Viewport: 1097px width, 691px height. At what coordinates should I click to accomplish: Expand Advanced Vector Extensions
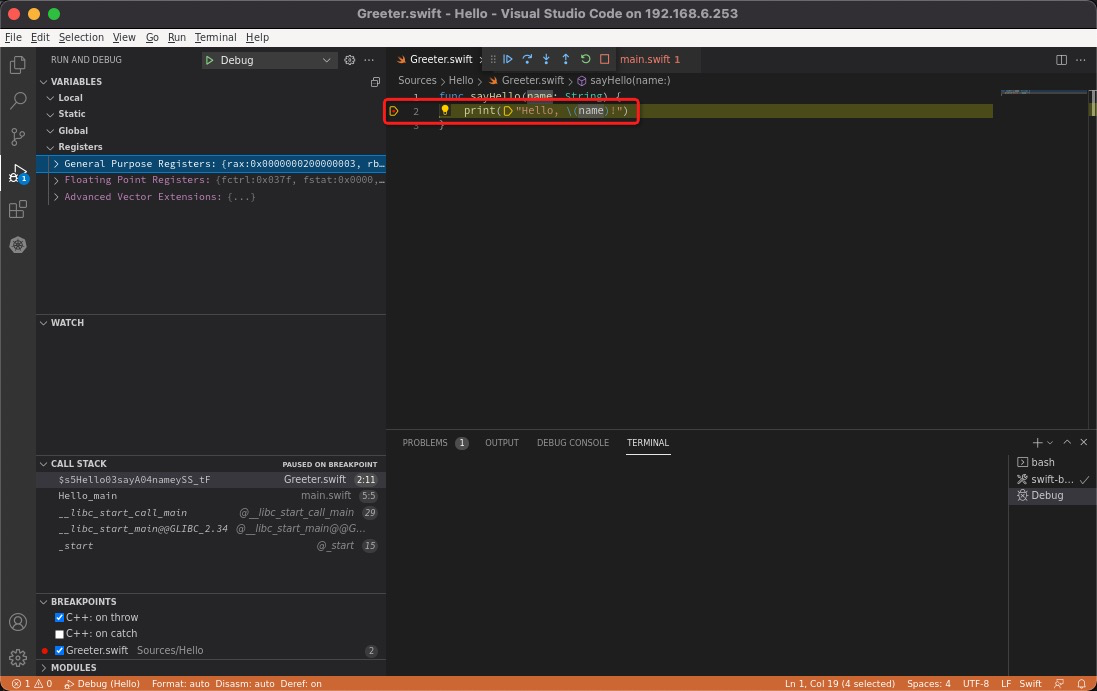56,197
